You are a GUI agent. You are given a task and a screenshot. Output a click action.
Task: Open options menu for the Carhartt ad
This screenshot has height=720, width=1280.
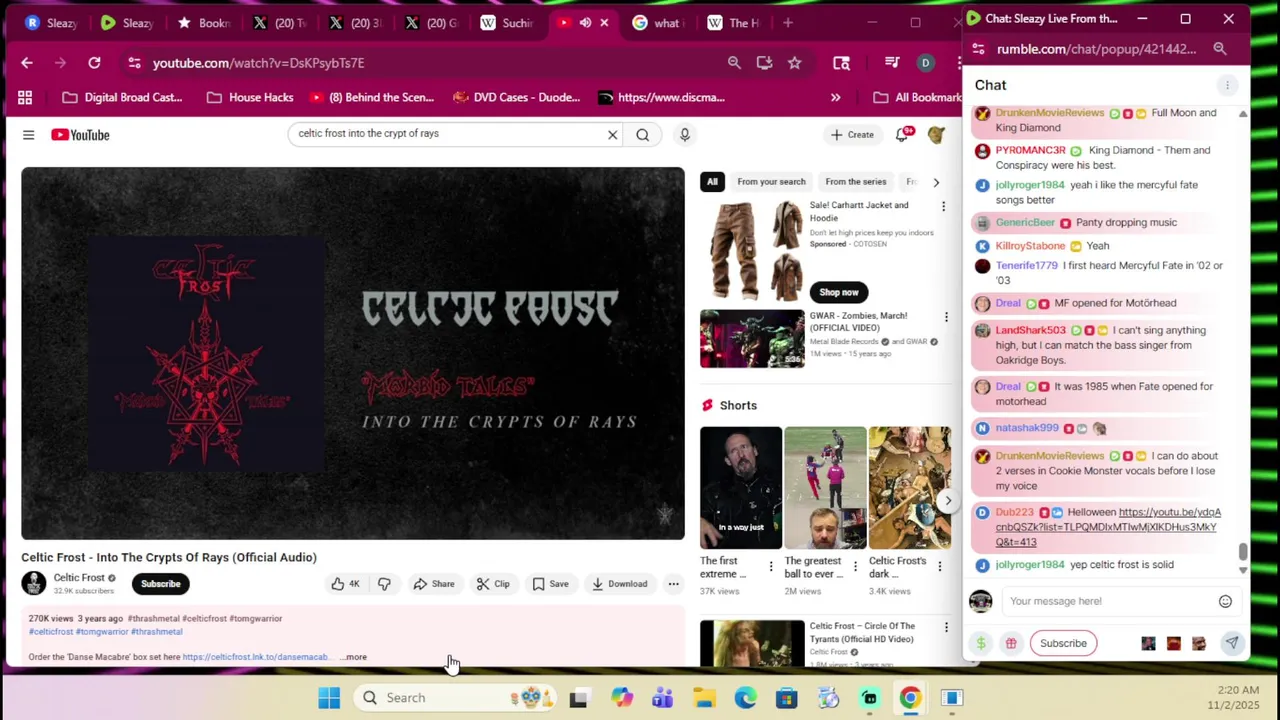(x=943, y=206)
